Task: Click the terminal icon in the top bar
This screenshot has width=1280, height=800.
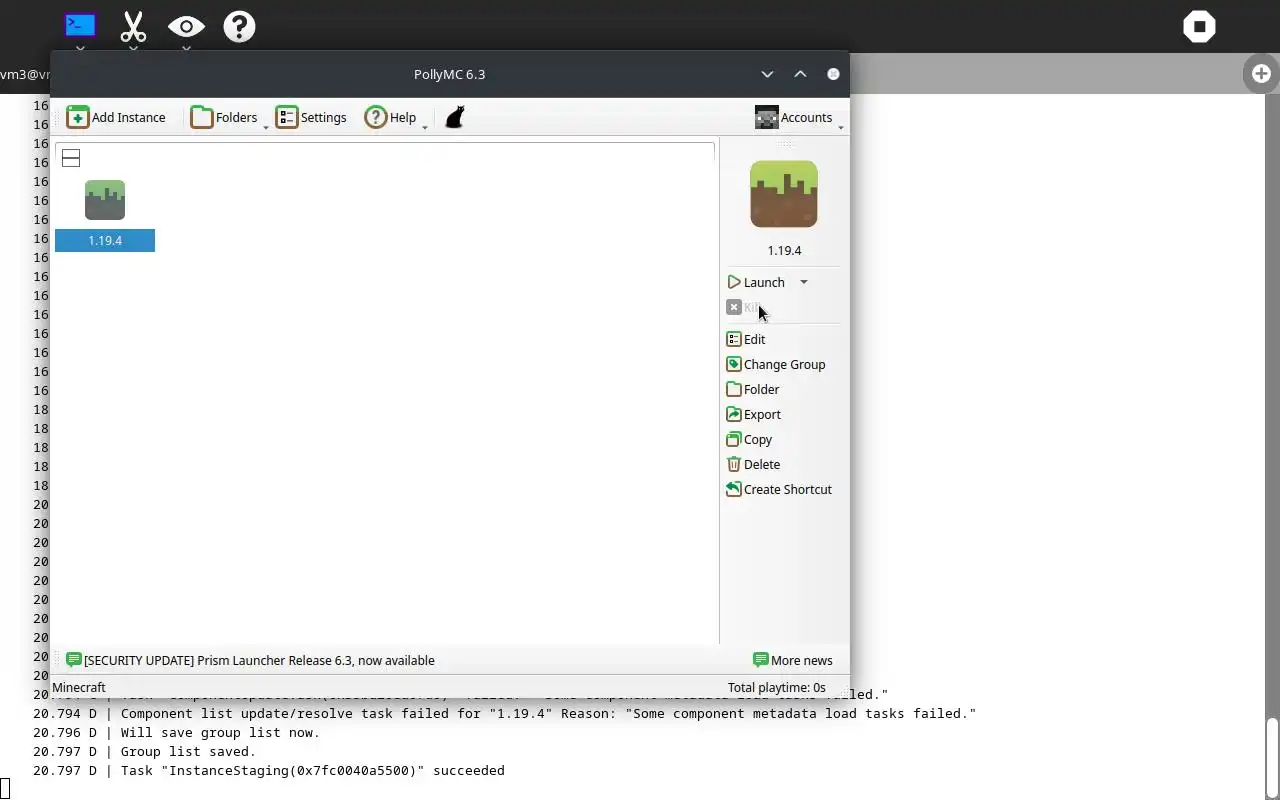Action: coord(80,25)
